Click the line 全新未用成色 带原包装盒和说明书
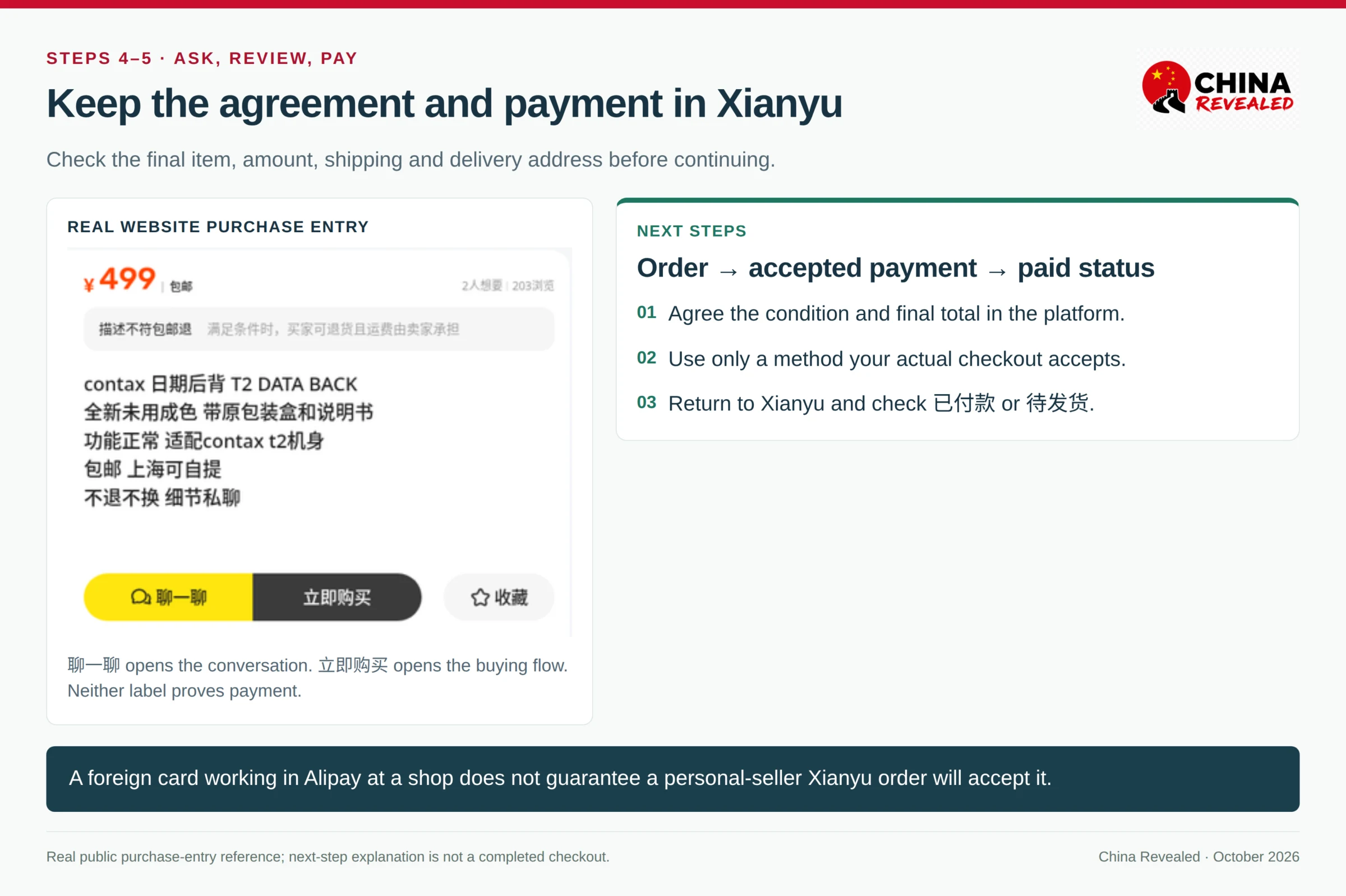This screenshot has width=1346, height=896. coord(228,412)
